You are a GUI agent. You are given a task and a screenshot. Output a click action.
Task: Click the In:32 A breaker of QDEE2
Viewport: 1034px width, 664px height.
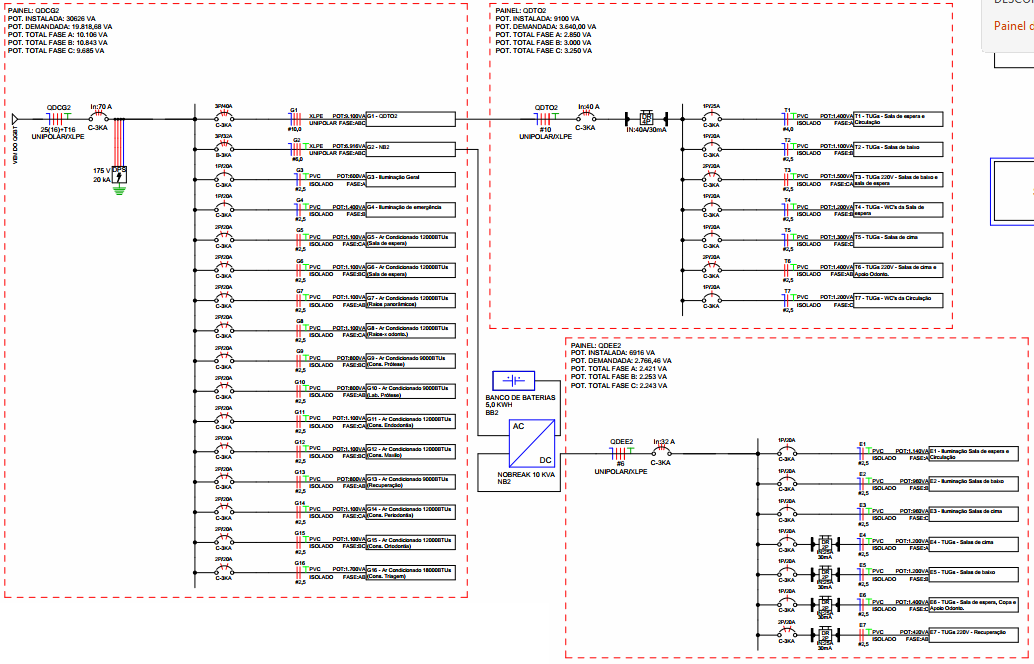coord(661,453)
